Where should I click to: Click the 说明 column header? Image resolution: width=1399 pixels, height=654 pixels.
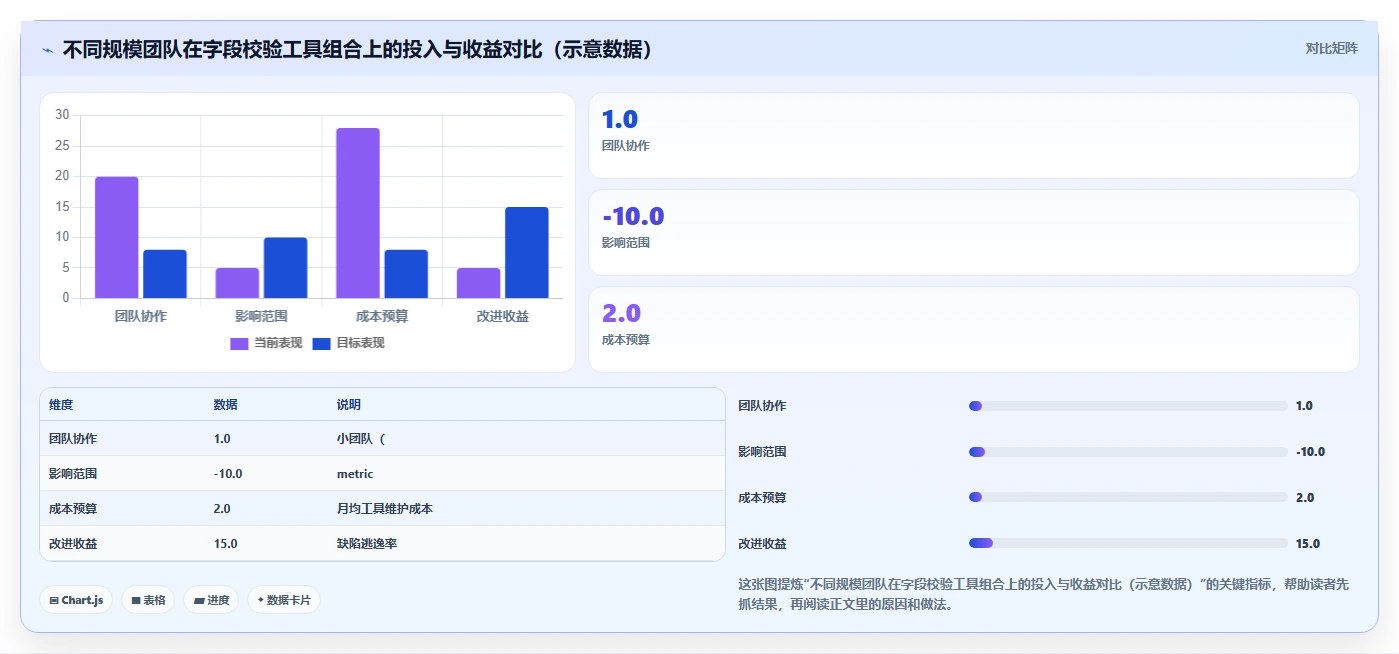[349, 405]
